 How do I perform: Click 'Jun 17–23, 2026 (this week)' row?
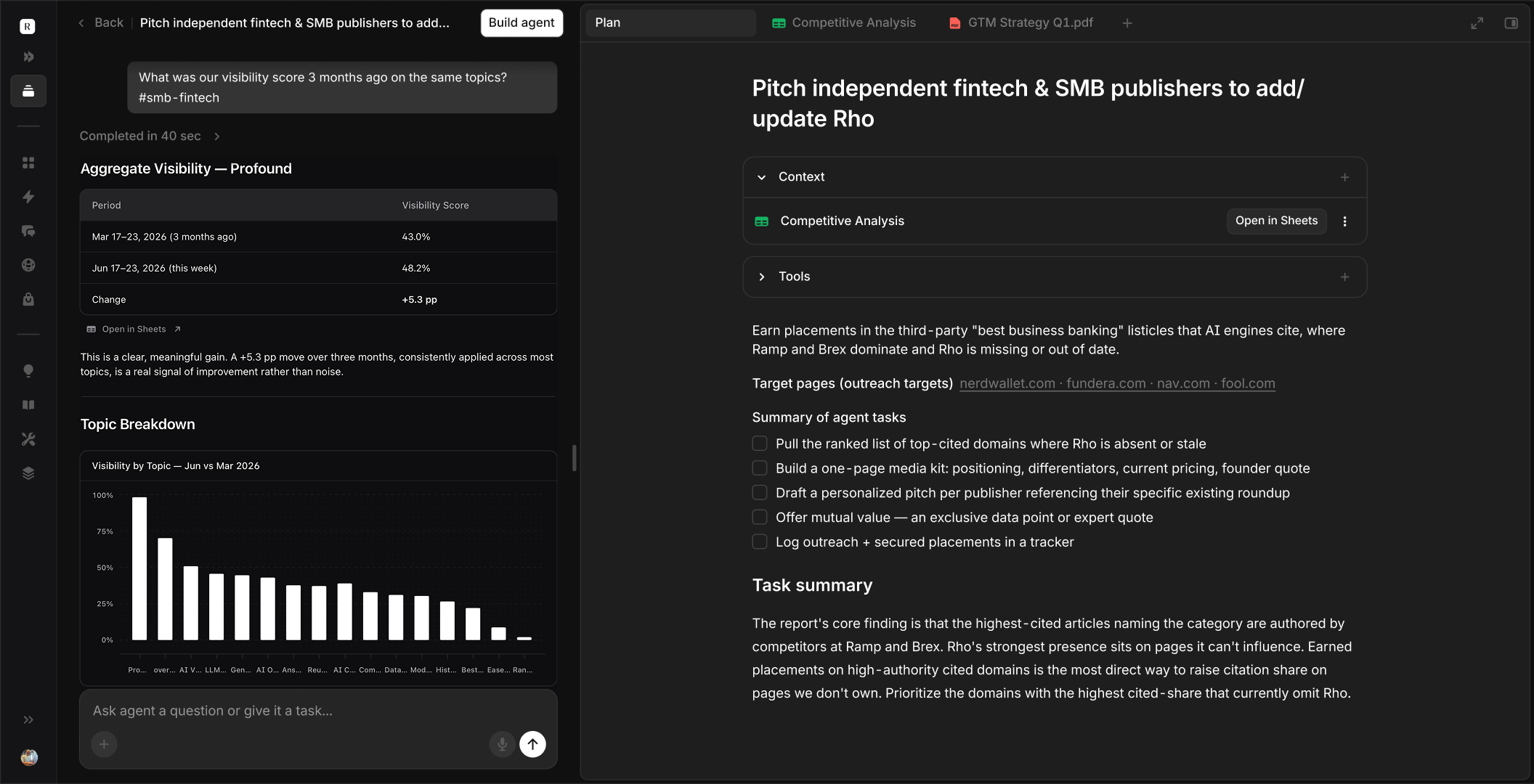(x=318, y=269)
